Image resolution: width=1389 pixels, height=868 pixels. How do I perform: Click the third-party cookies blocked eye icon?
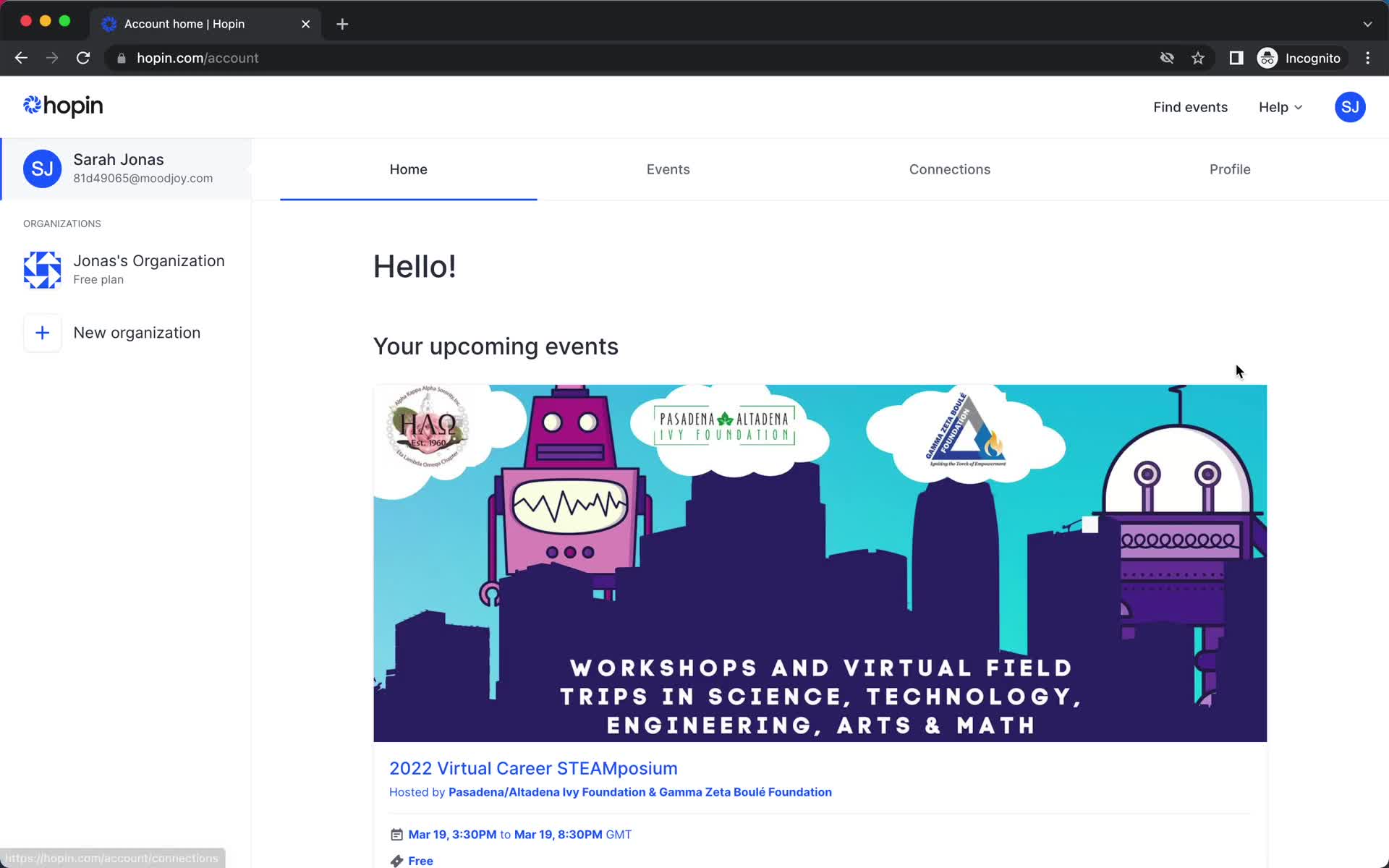[1167, 58]
